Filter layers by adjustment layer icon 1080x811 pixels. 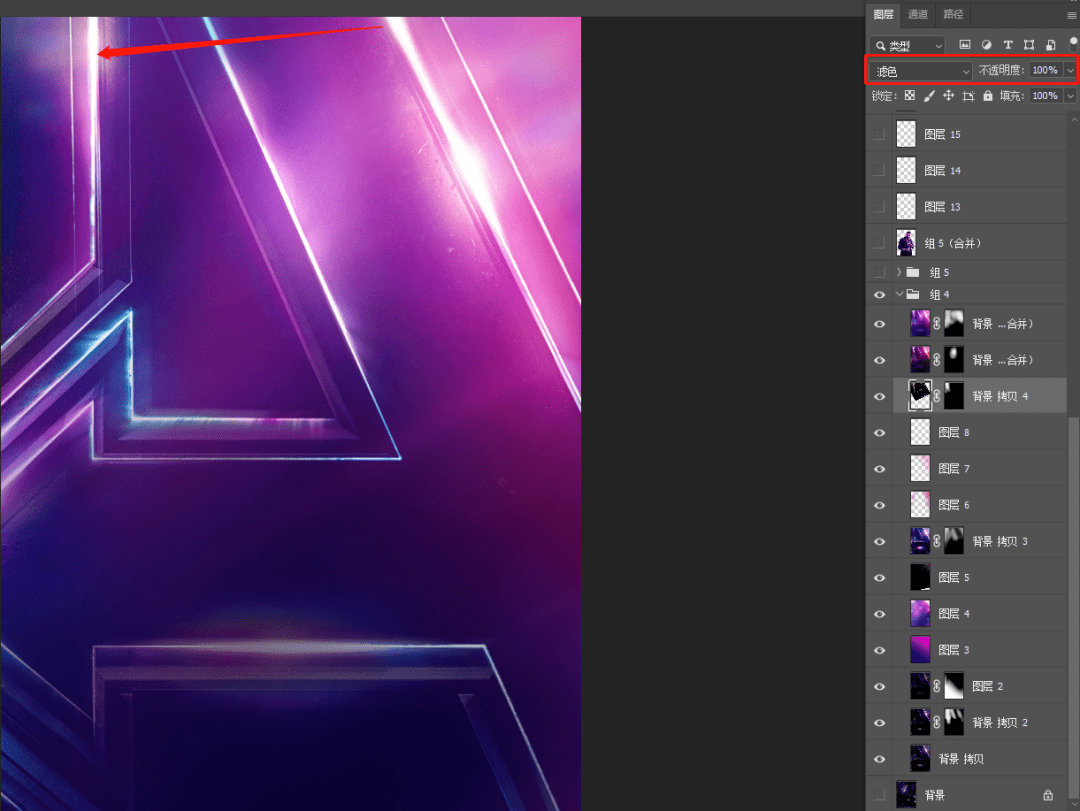pyautogui.click(x=986, y=45)
